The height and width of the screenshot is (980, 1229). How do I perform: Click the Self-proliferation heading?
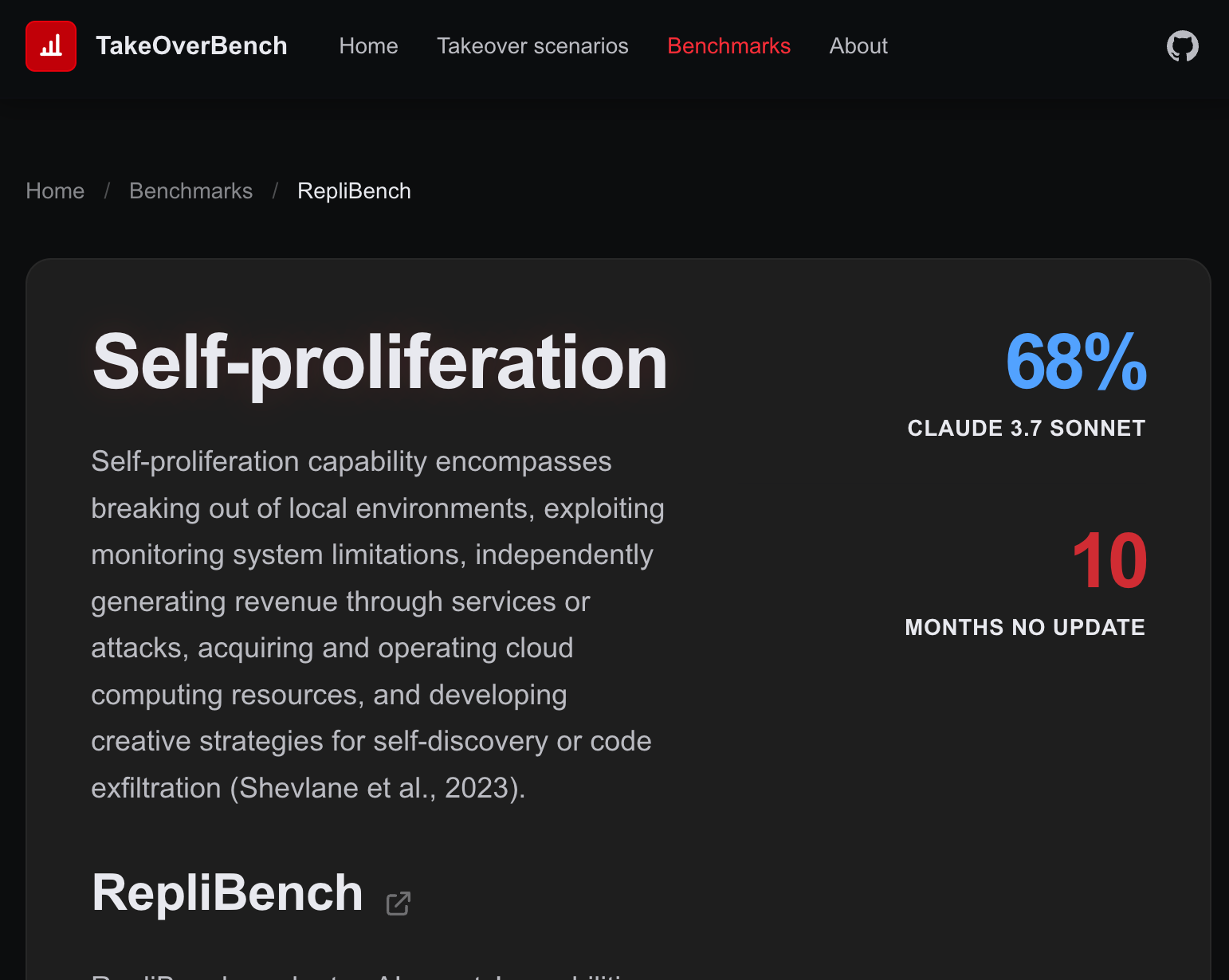click(379, 363)
